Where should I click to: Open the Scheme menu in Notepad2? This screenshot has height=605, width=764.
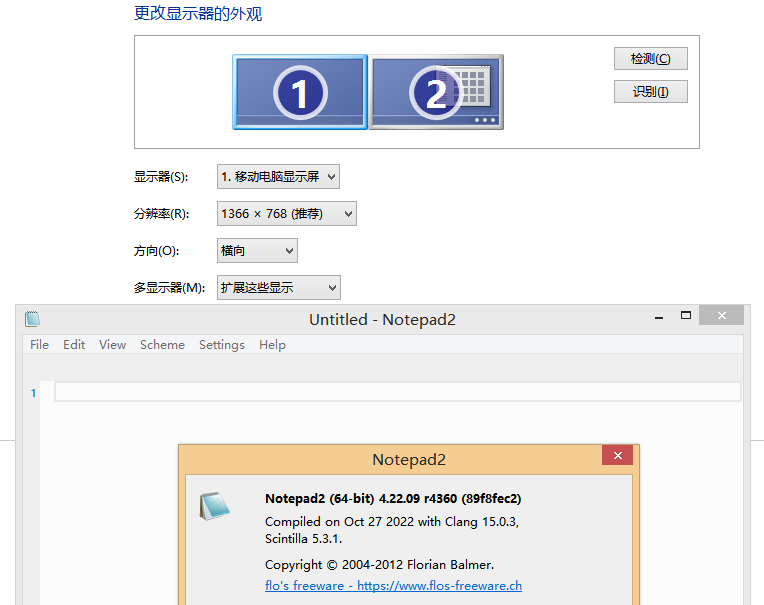click(162, 345)
